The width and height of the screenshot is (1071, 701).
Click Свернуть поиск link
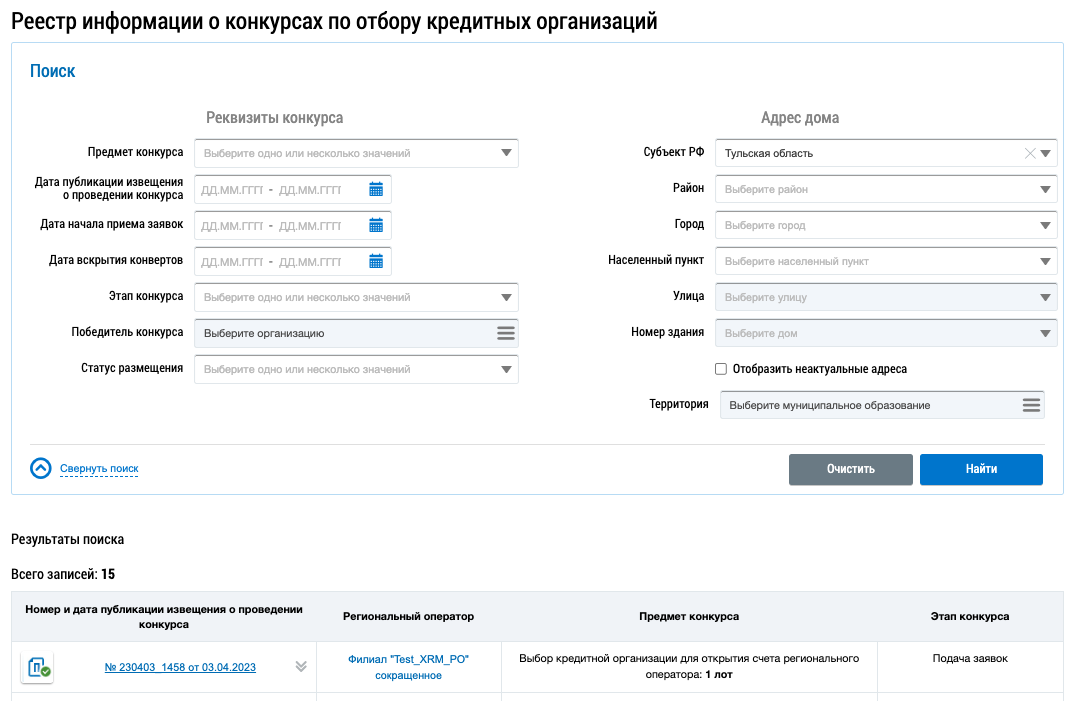[x=99, y=468]
